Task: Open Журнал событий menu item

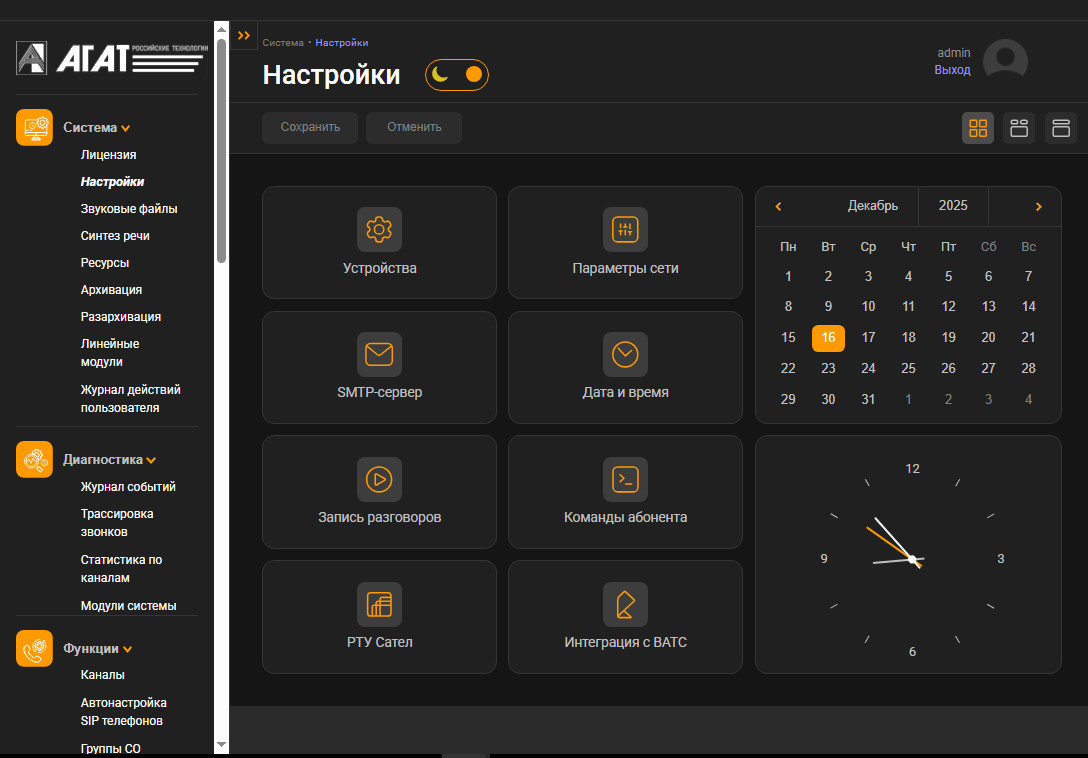Action: pyautogui.click(x=128, y=487)
